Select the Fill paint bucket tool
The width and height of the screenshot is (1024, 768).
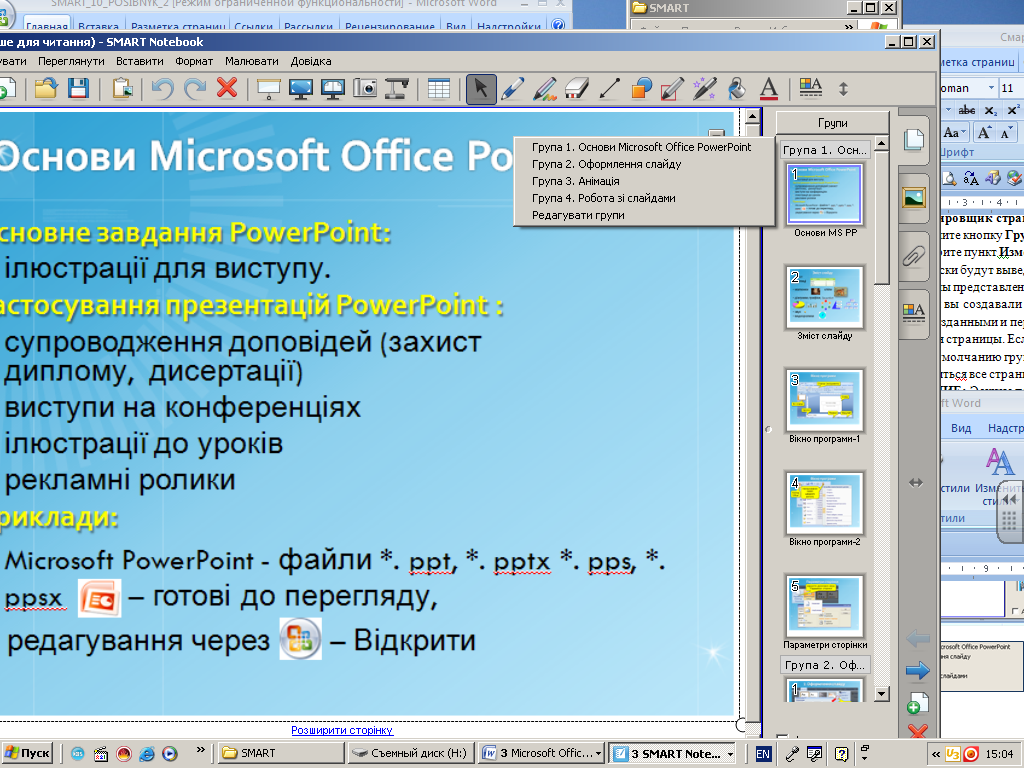(737, 88)
